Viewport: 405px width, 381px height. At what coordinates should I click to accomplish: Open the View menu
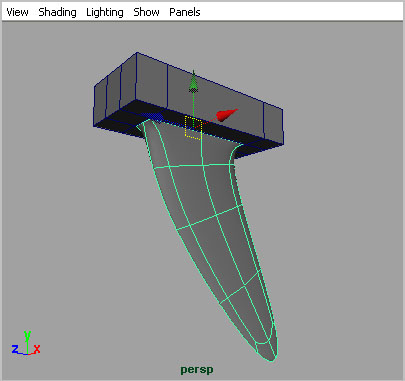(x=17, y=12)
